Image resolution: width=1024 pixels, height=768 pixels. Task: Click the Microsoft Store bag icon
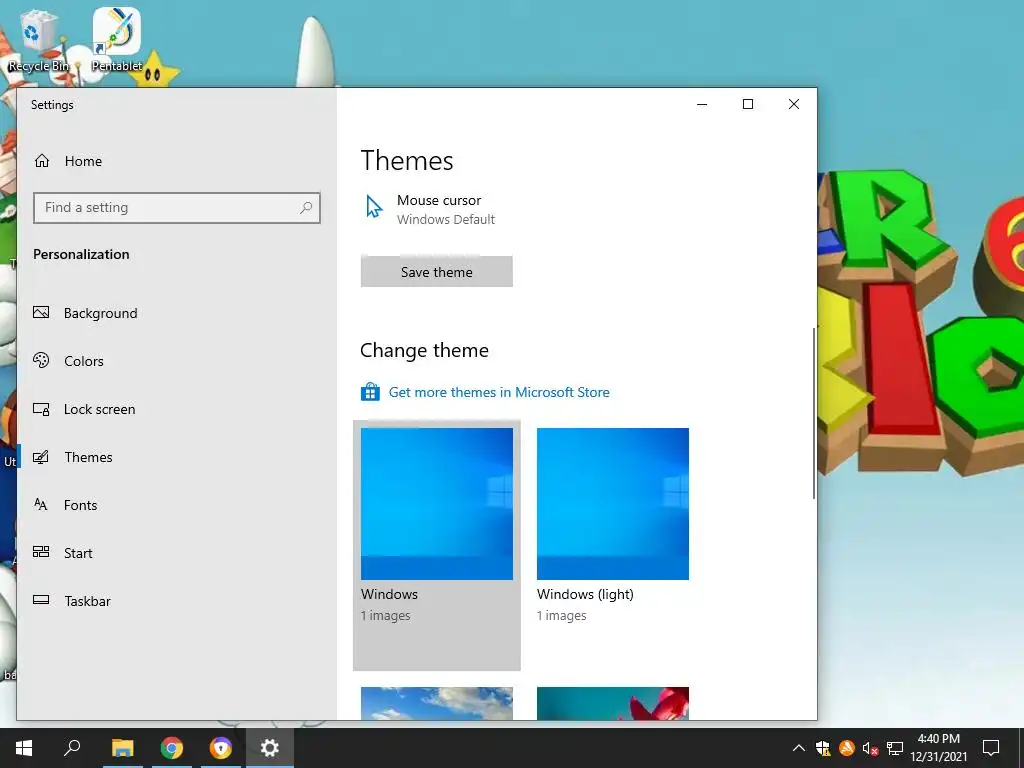pyautogui.click(x=370, y=392)
